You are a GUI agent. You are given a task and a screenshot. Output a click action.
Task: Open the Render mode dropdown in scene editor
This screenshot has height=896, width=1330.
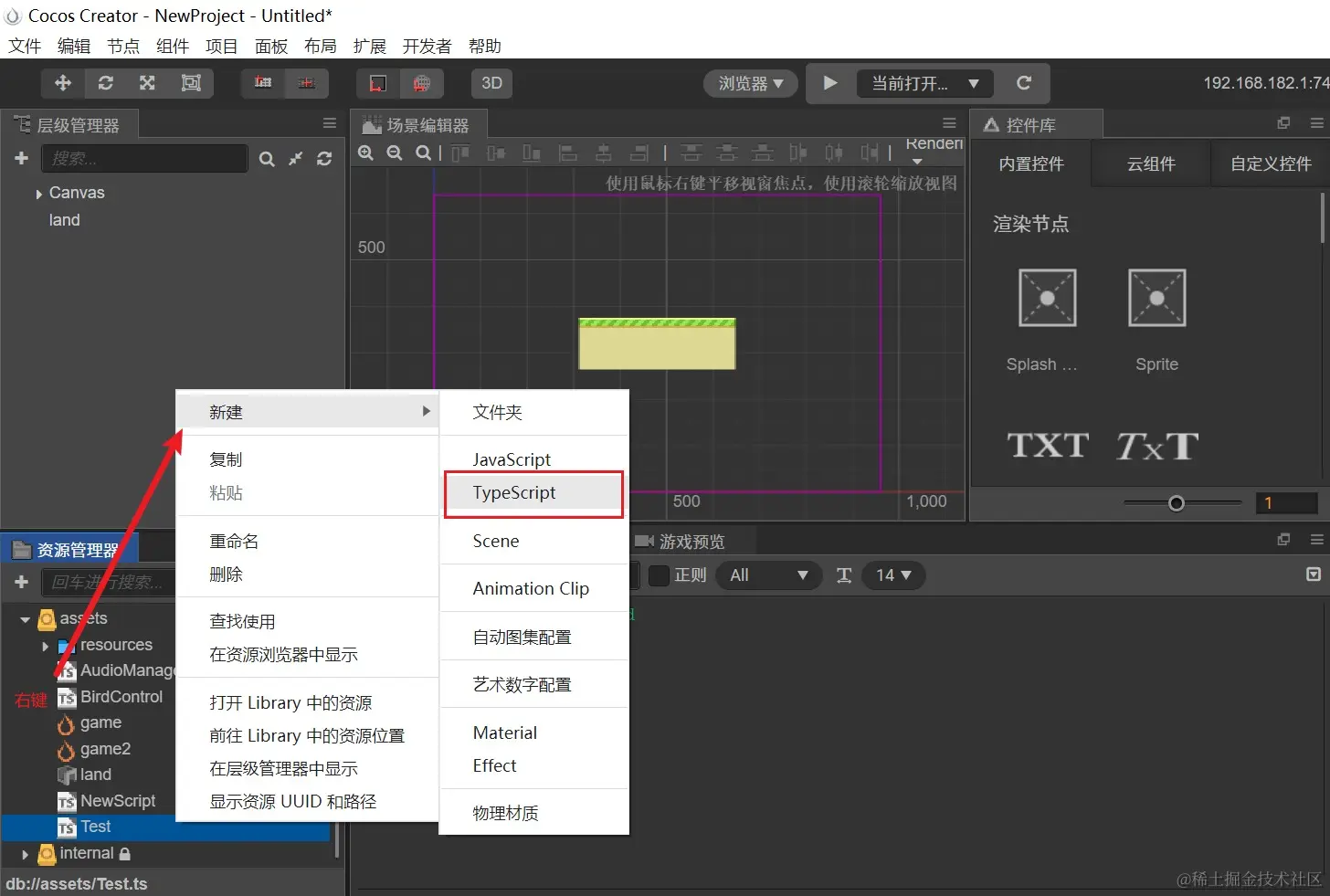(x=934, y=151)
